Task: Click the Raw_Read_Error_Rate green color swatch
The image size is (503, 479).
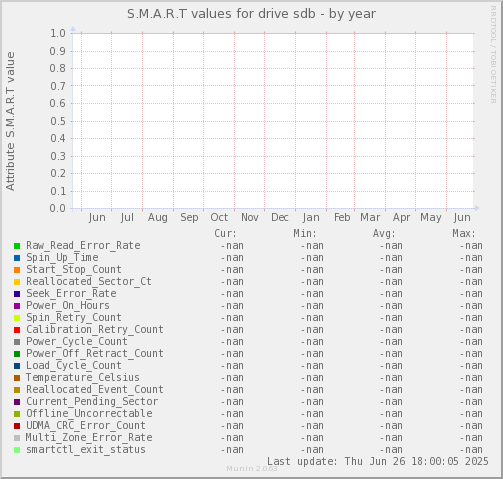Action: click(17, 246)
